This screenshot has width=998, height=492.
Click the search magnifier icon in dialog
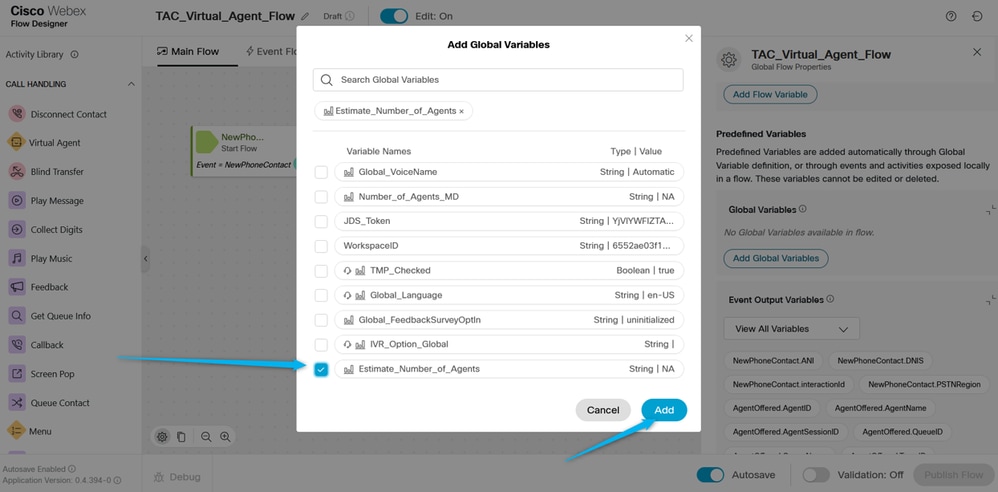(x=327, y=80)
